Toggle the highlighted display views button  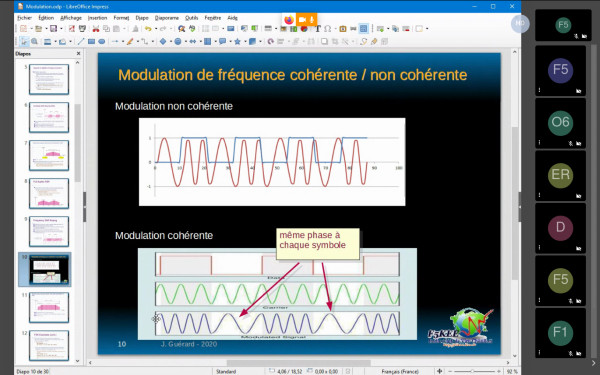[x=364, y=29]
